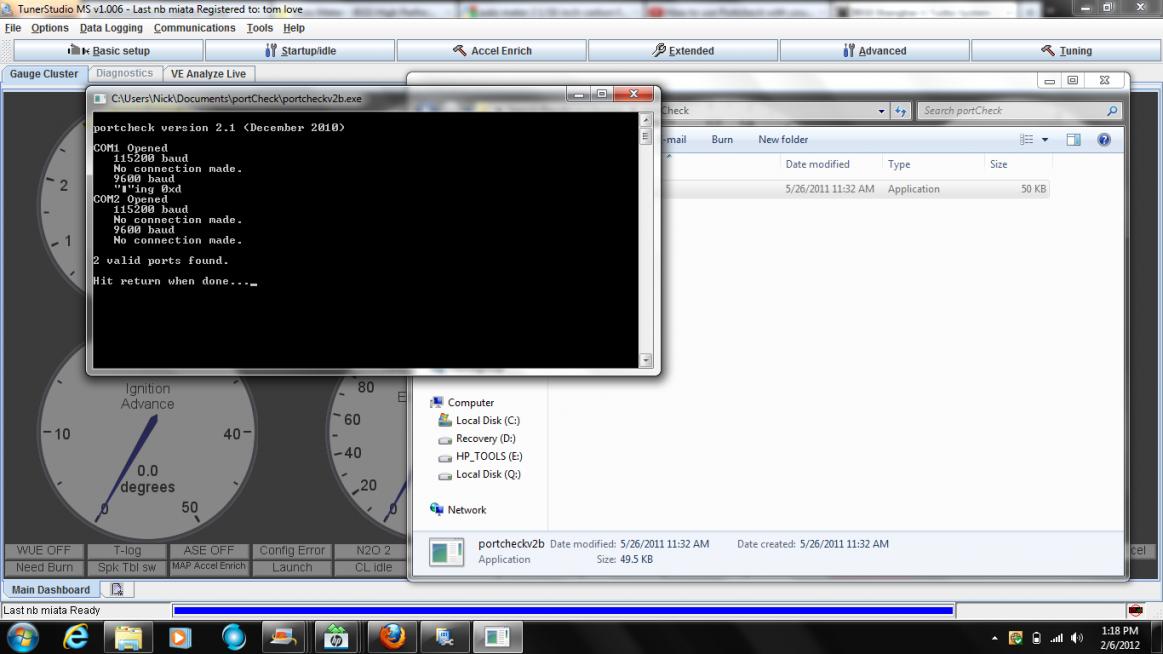
Task: Select the portcheckv2b application thumbnail icon
Action: click(x=446, y=552)
